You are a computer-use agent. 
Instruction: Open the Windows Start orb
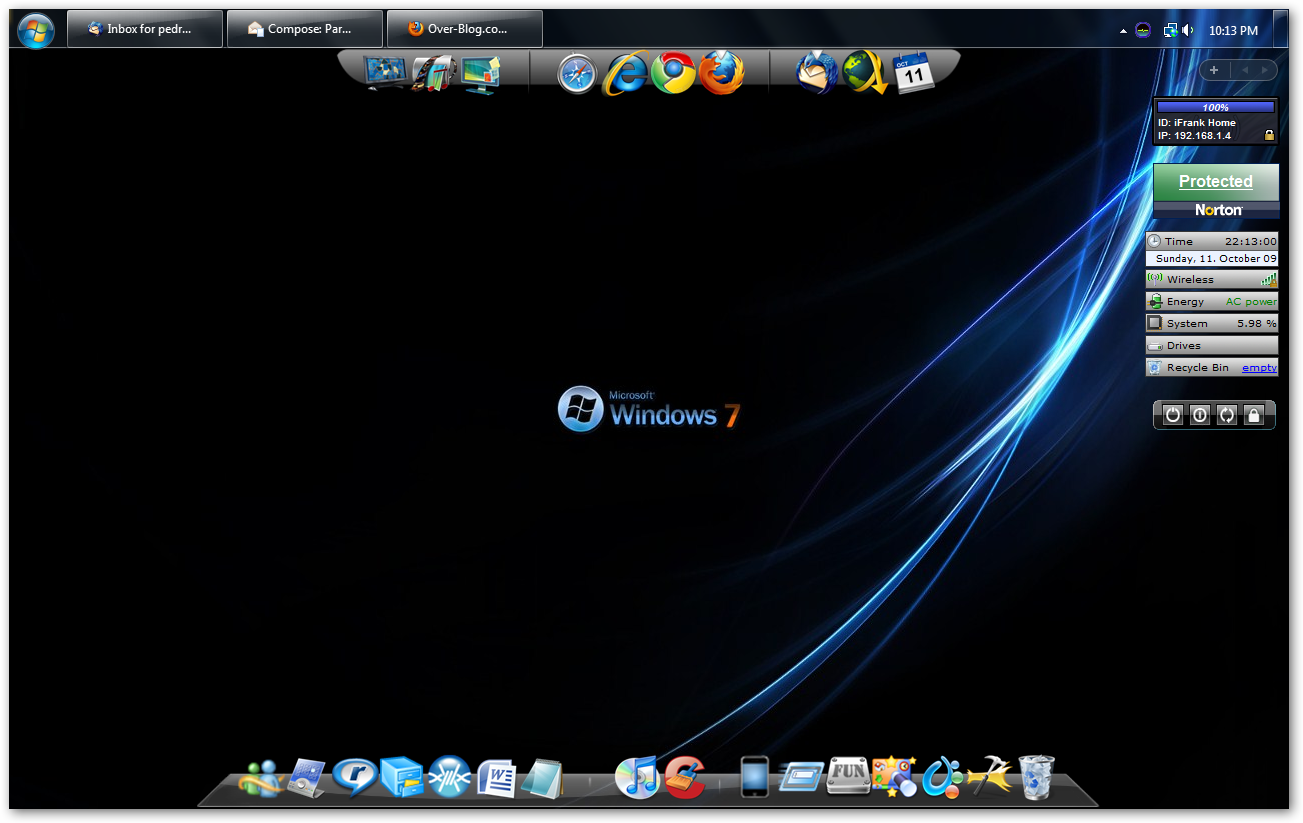[36, 30]
